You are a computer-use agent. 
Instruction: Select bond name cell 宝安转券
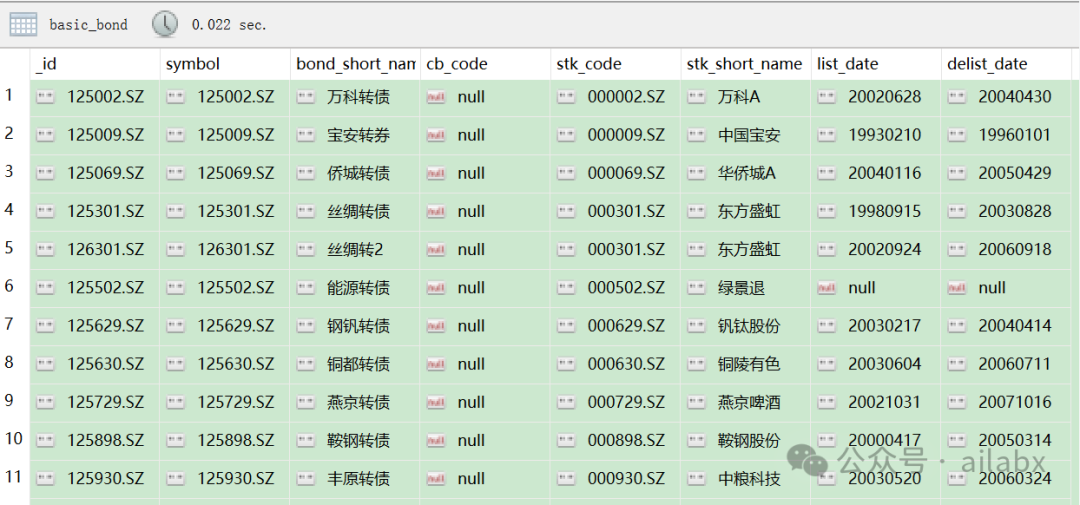[x=355, y=135]
